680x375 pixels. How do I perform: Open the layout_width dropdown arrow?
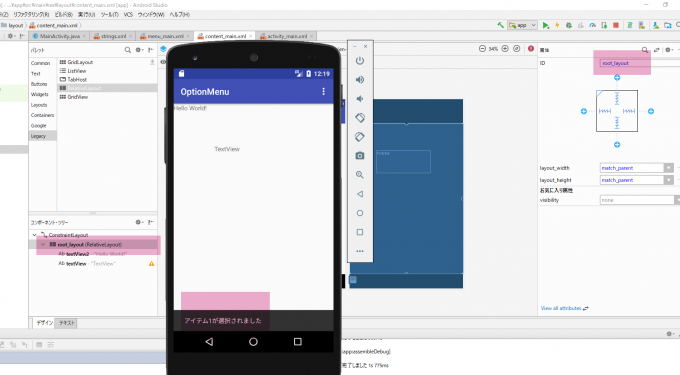point(669,168)
